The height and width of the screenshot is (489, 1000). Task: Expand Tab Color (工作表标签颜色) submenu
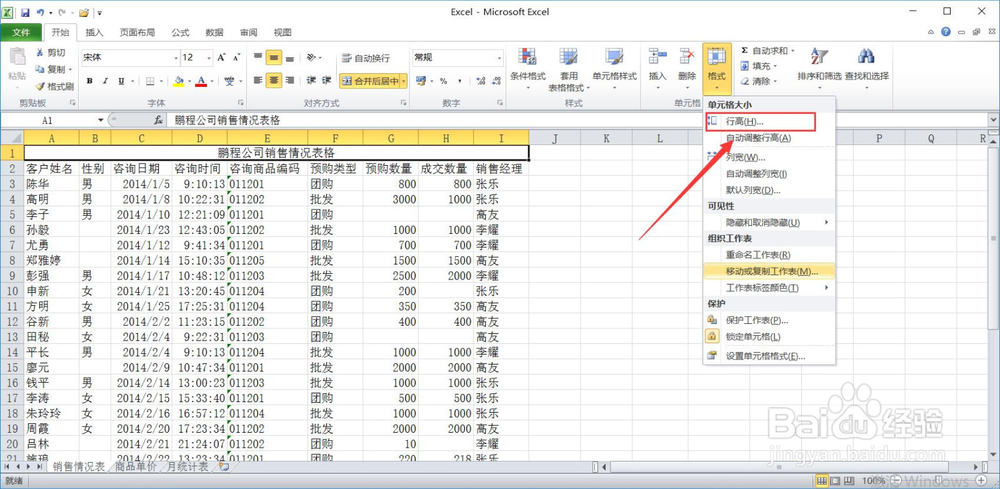(x=769, y=288)
